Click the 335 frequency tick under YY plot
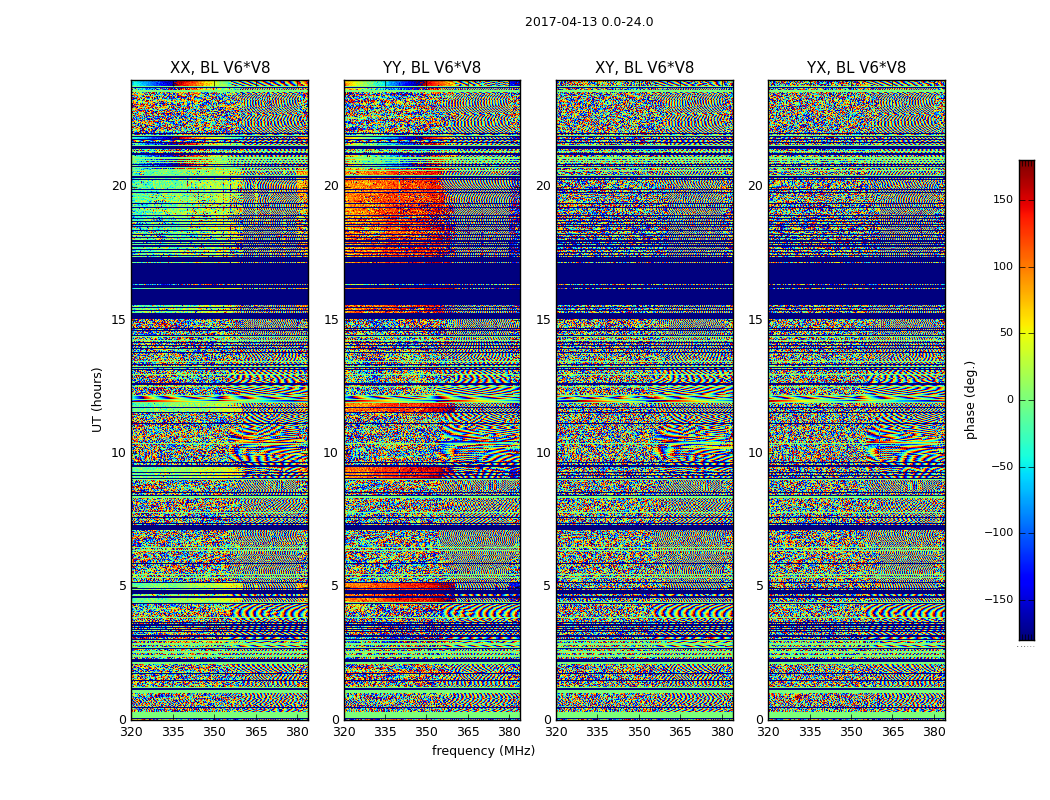This screenshot has width=1050, height=800. point(385,732)
